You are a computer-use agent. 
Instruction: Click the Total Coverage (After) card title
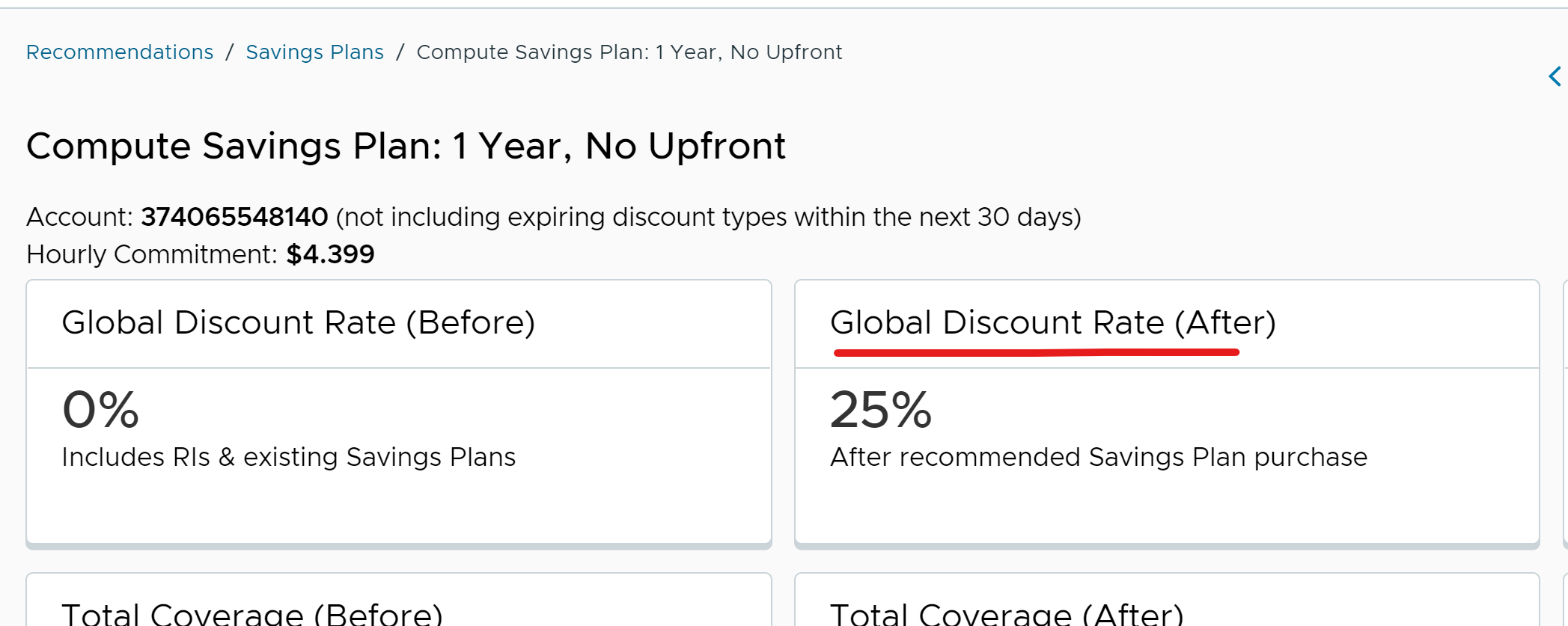coord(1007,614)
